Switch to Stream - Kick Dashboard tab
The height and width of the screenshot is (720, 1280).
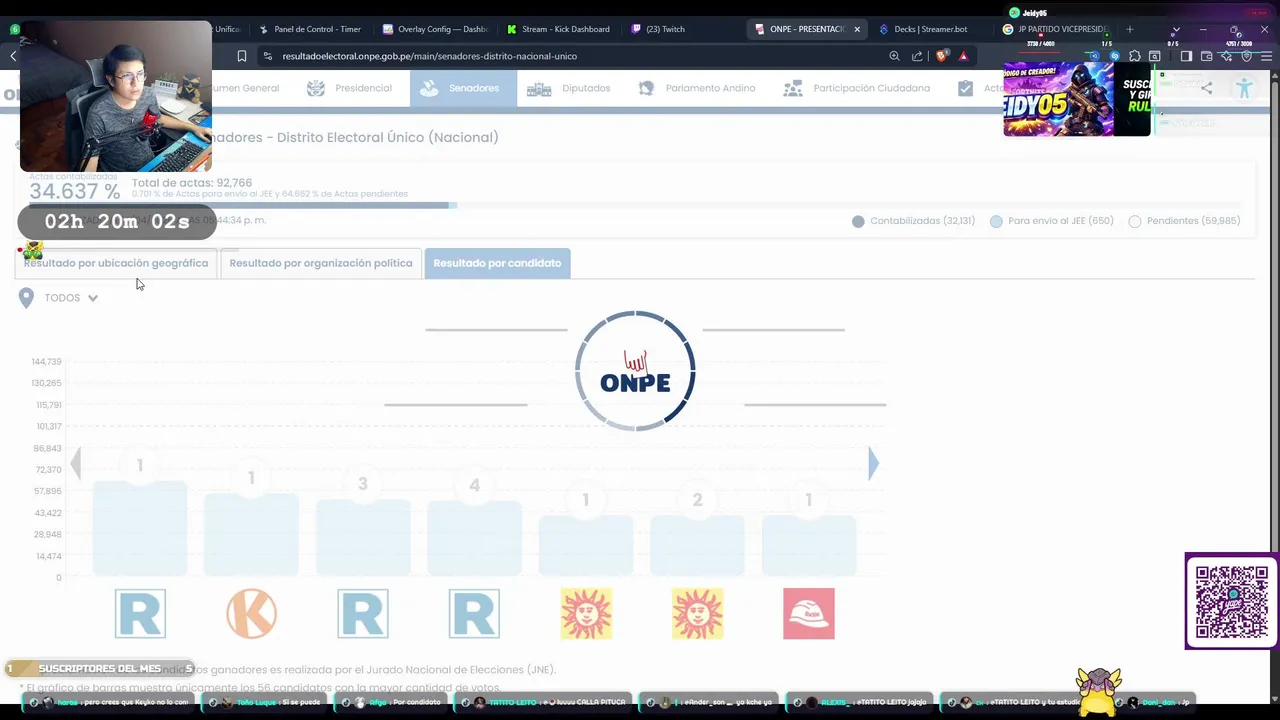click(559, 29)
